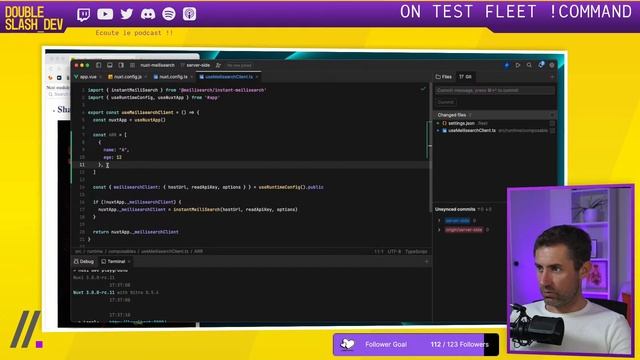Click the "Ecoute le podcast !!" text
Image resolution: width=640 pixels, height=360 pixels.
coord(134,33)
